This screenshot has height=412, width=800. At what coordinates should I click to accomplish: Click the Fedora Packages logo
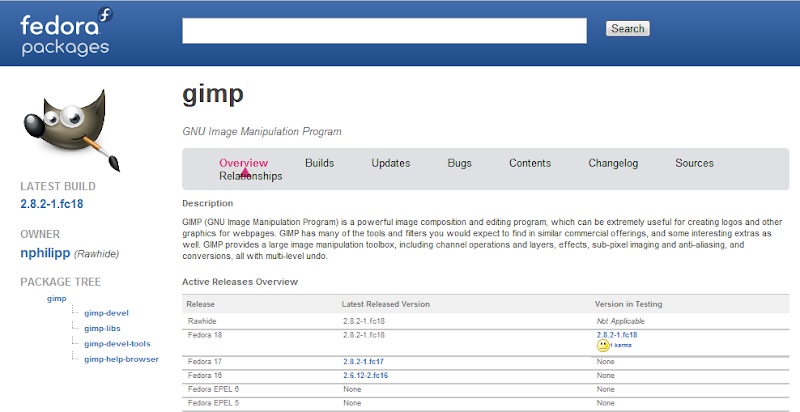click(x=66, y=32)
